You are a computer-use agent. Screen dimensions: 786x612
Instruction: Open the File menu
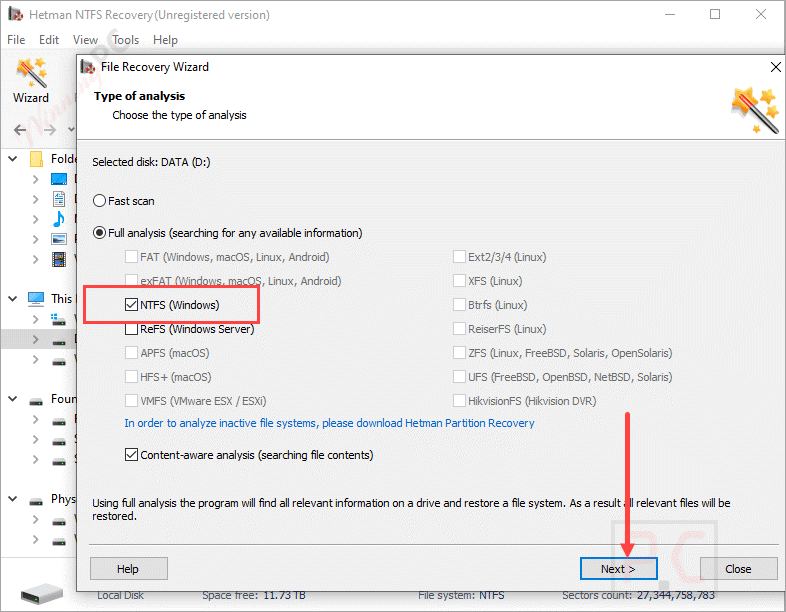coord(16,40)
